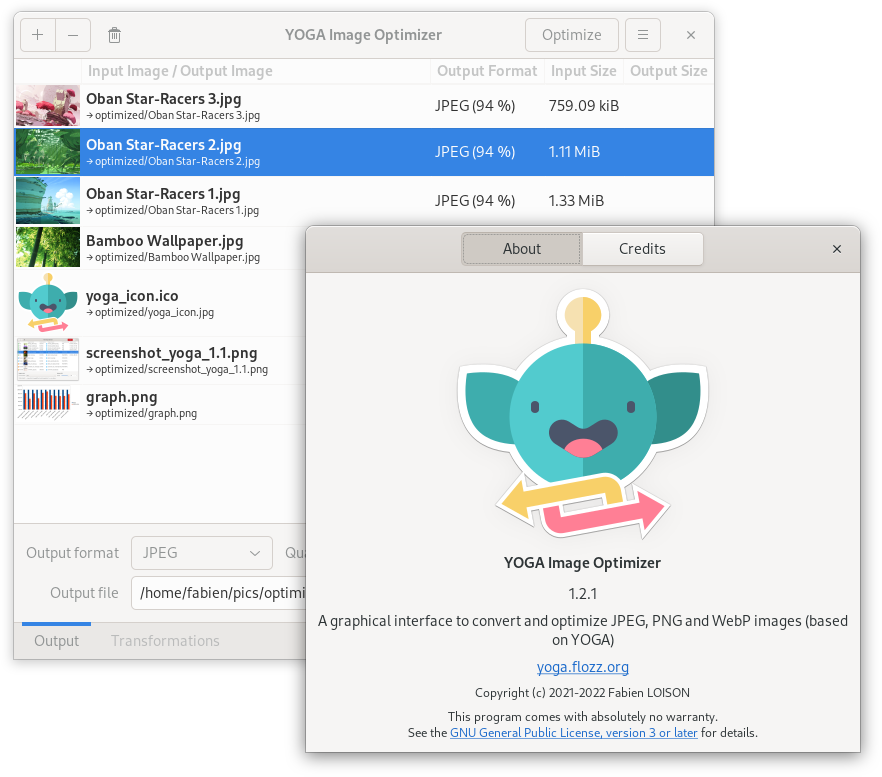The width and height of the screenshot is (882, 777).
Task: Open the GNU General Public License link
Action: click(574, 732)
